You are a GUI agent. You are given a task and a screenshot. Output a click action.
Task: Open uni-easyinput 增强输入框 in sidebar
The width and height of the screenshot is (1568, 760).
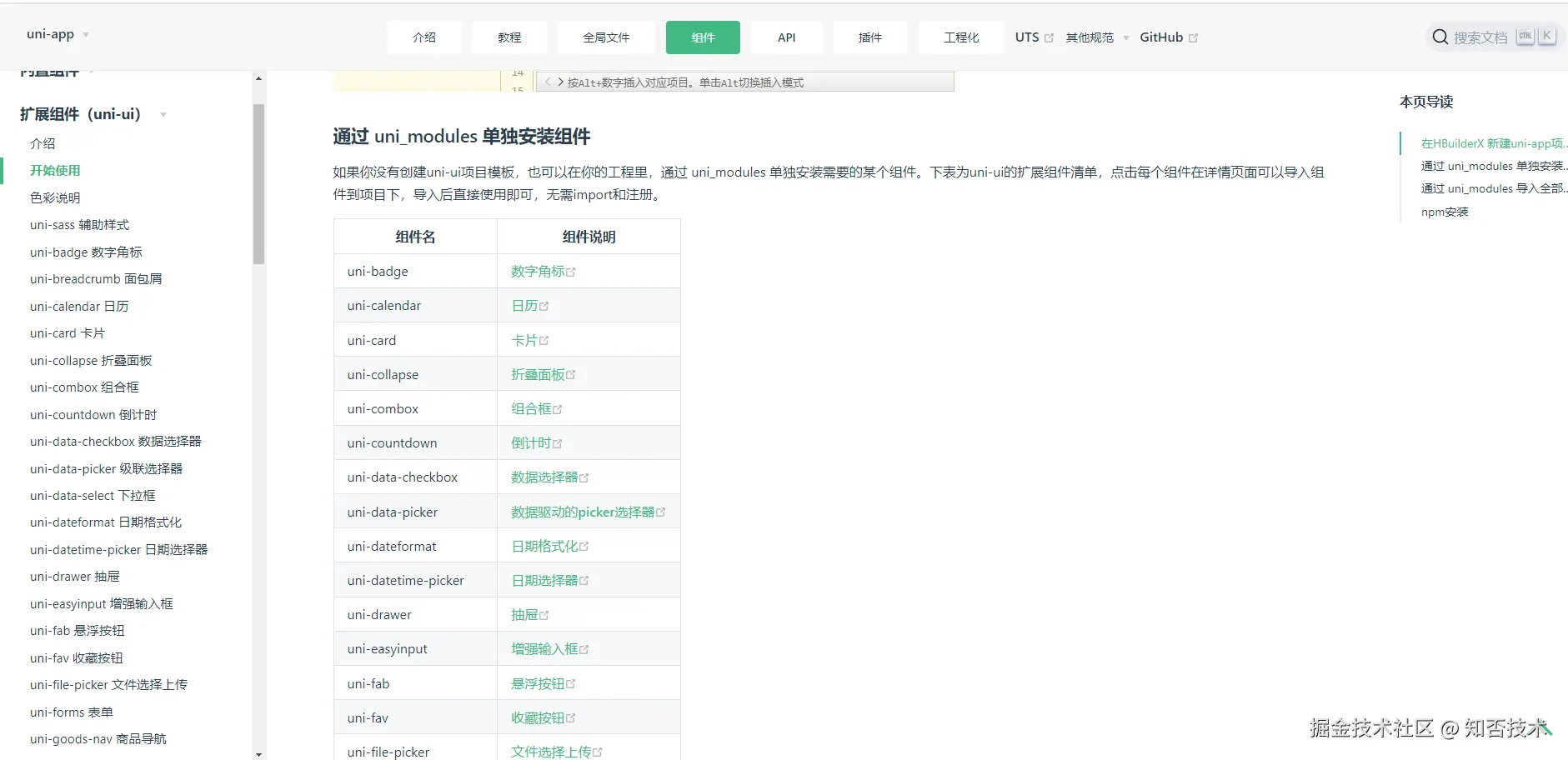(x=102, y=604)
